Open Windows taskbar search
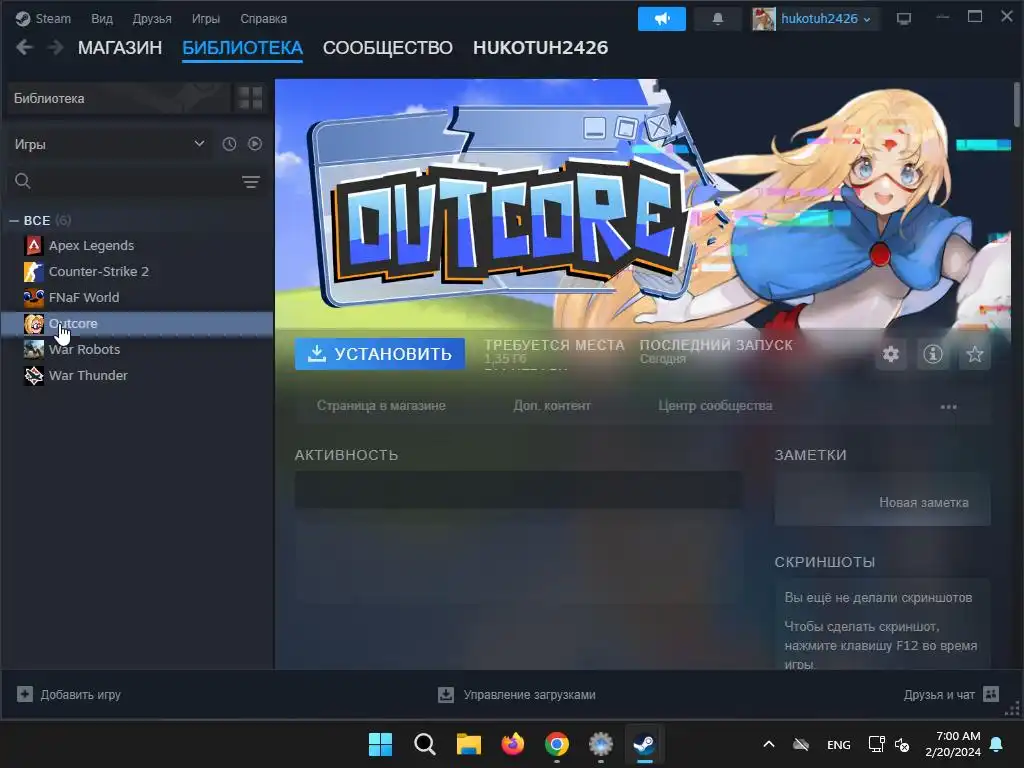This screenshot has height=768, width=1024. pos(424,744)
